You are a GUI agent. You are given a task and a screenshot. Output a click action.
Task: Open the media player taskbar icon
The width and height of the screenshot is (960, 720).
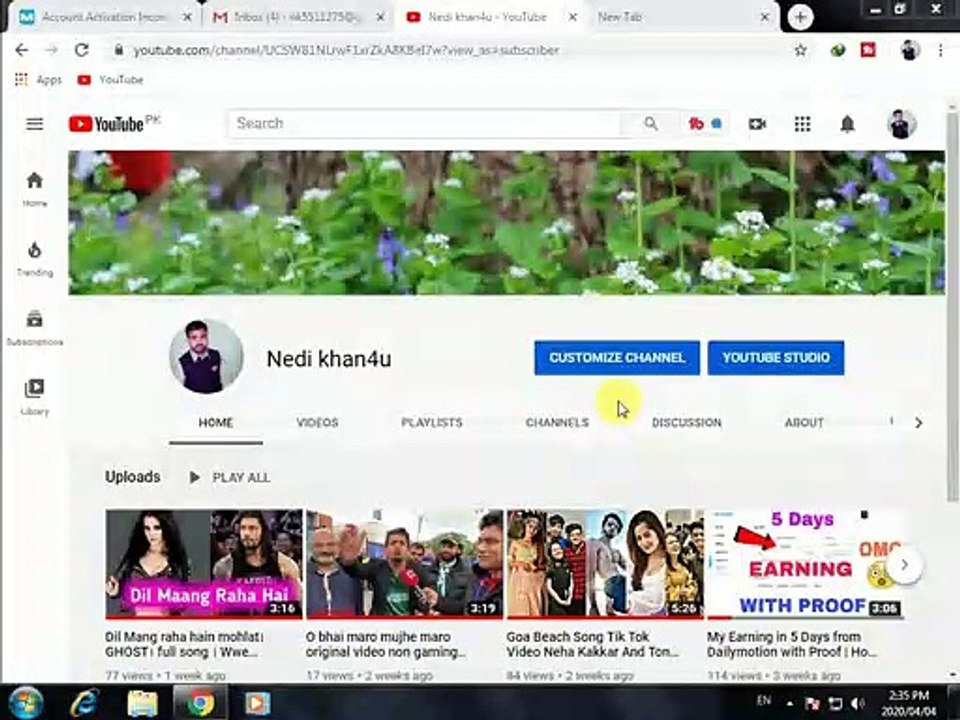257,703
